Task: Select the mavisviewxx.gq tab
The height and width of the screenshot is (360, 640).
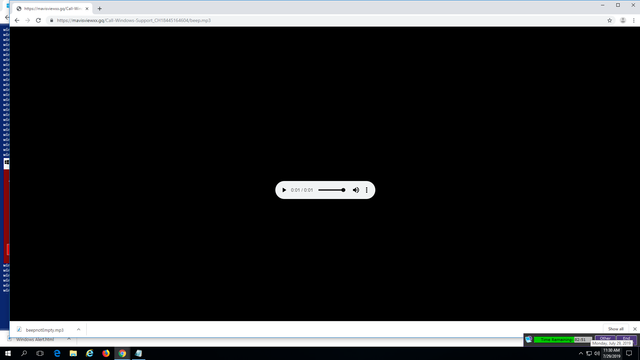Action: [52, 9]
